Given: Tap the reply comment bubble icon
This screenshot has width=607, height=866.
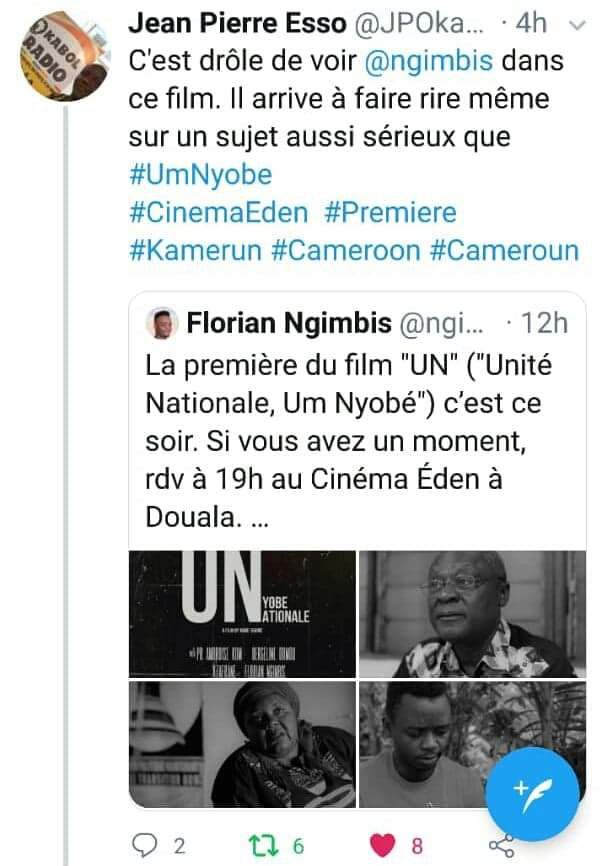Looking at the screenshot, I should point(146,845).
